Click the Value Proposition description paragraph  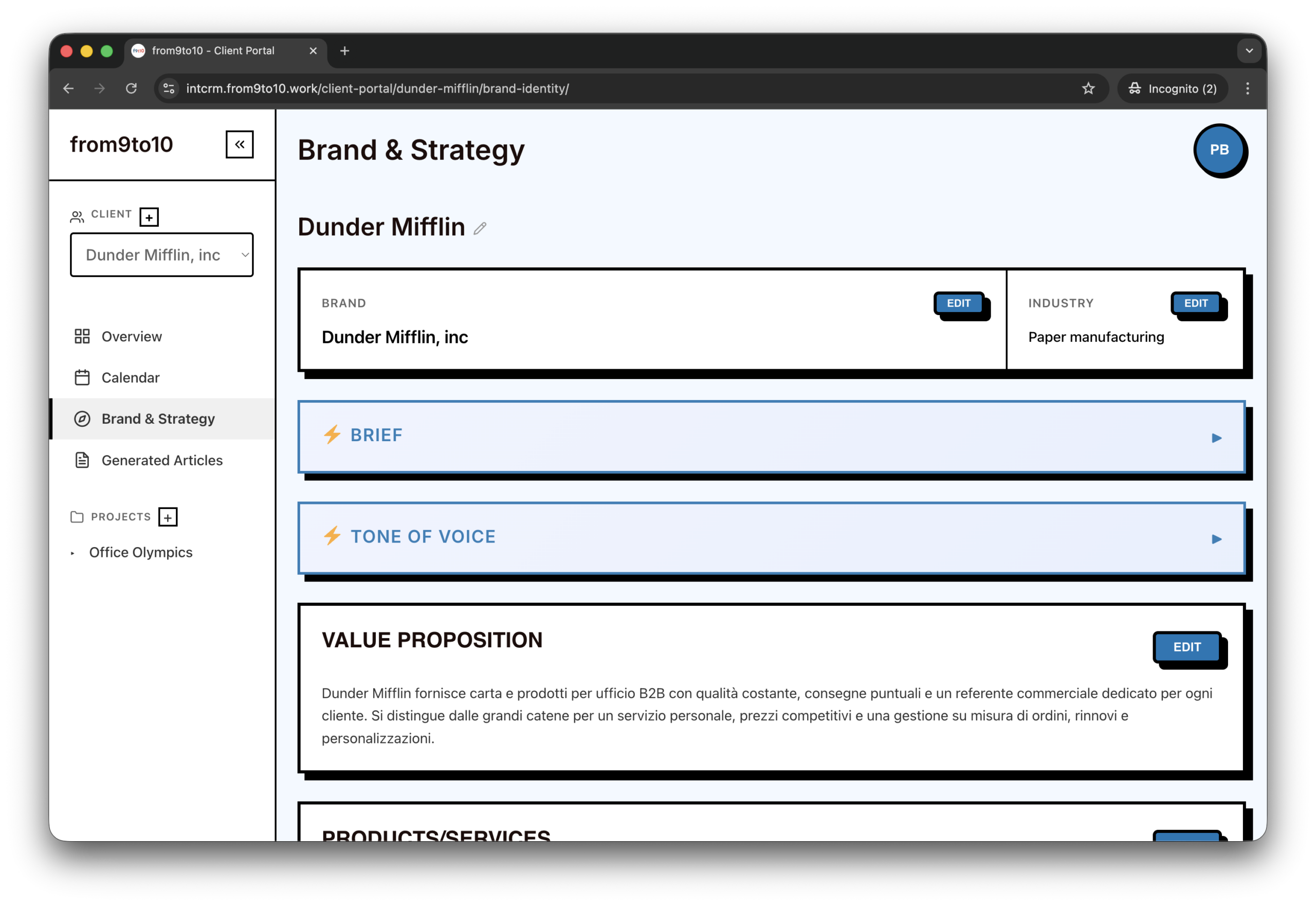pos(766,716)
